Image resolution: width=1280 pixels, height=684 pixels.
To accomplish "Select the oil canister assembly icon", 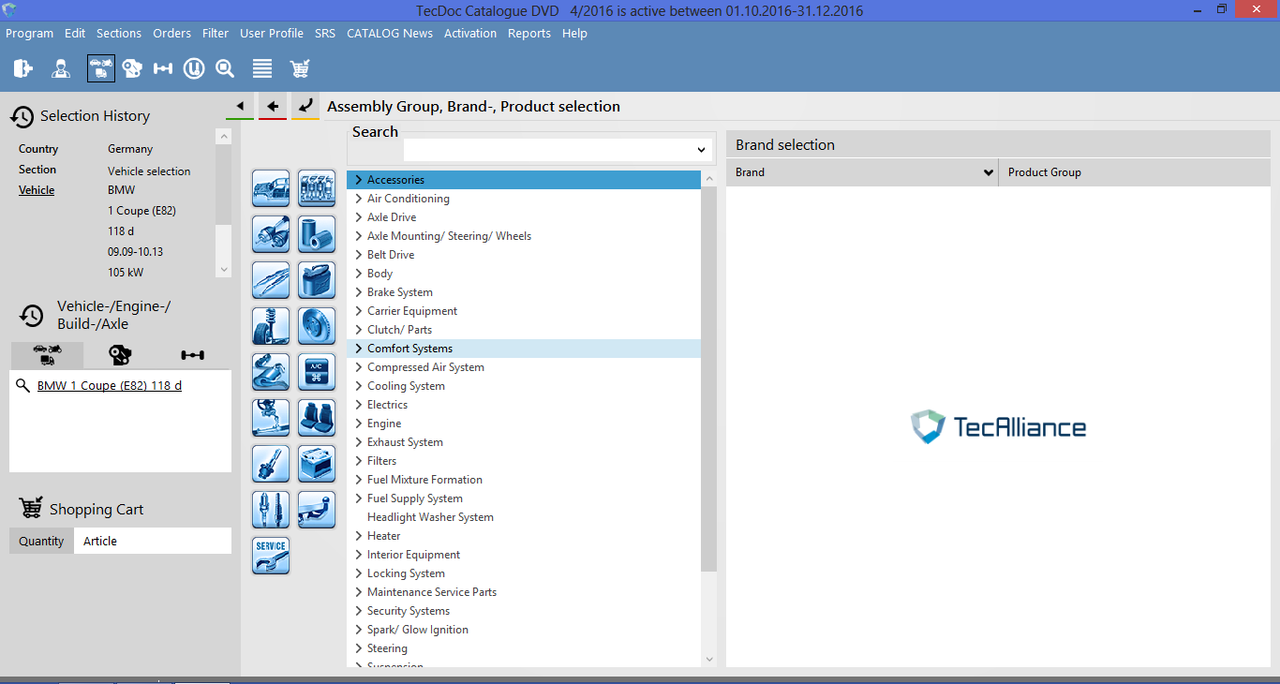I will coord(317,280).
